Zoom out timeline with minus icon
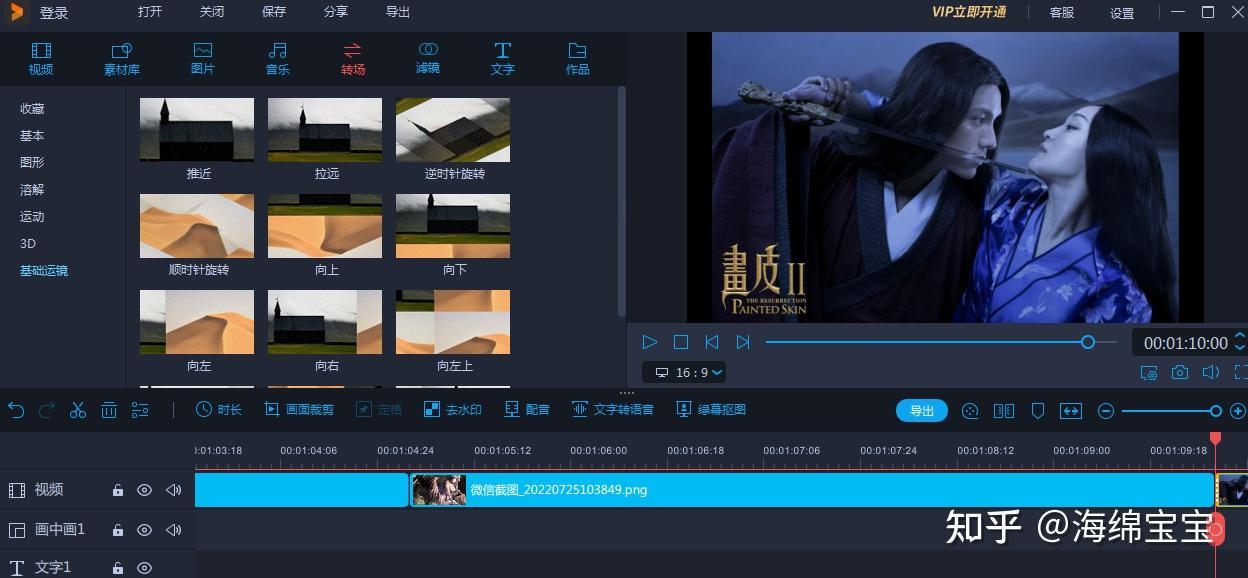This screenshot has width=1248, height=578. (x=1106, y=410)
